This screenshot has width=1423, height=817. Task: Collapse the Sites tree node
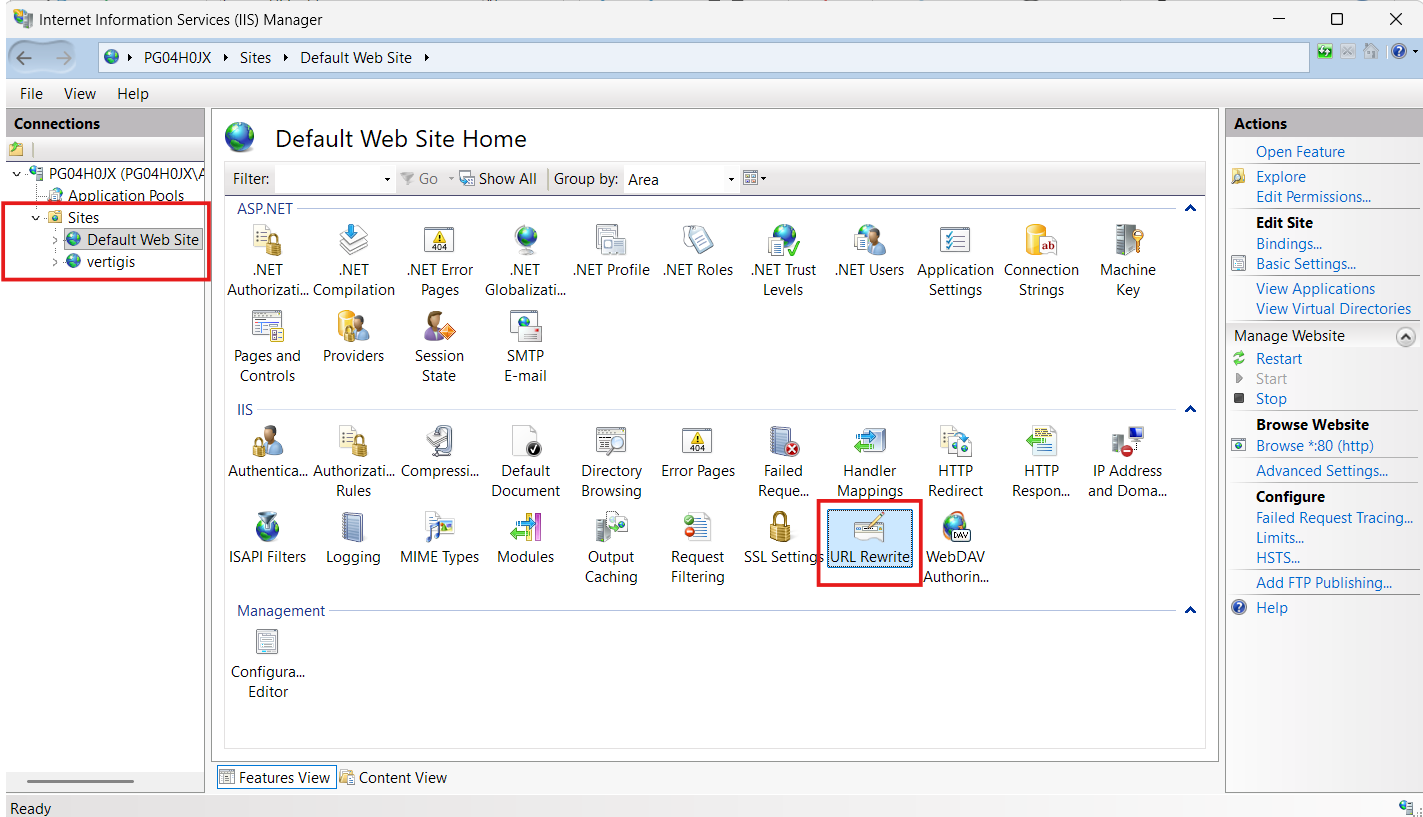[36, 218]
